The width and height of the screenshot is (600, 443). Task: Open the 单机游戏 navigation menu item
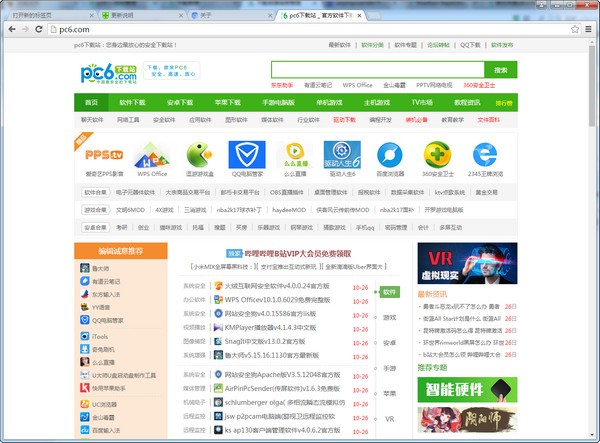point(329,102)
